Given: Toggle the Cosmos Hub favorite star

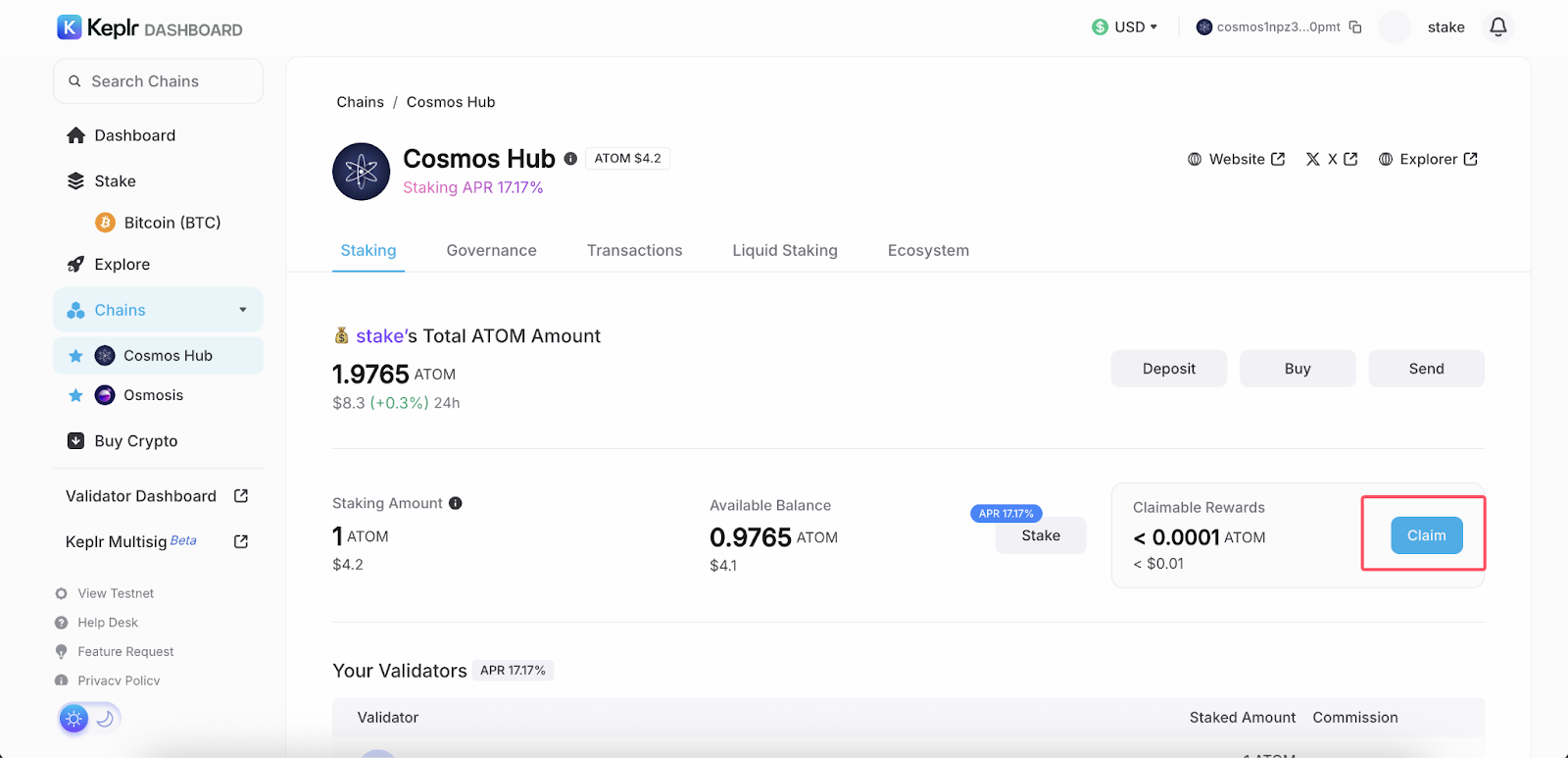Looking at the screenshot, I should 75,356.
